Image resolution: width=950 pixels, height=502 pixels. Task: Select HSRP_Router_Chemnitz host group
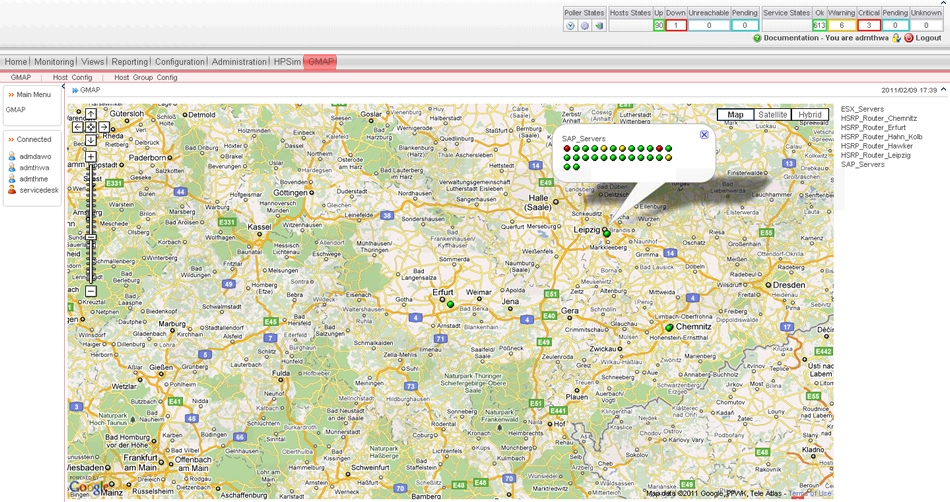pos(879,118)
